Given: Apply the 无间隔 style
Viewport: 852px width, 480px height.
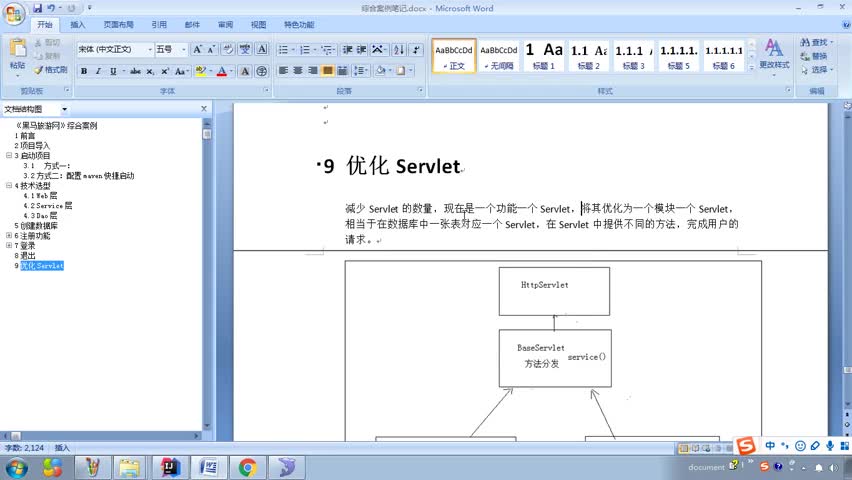Looking at the screenshot, I should 499,55.
